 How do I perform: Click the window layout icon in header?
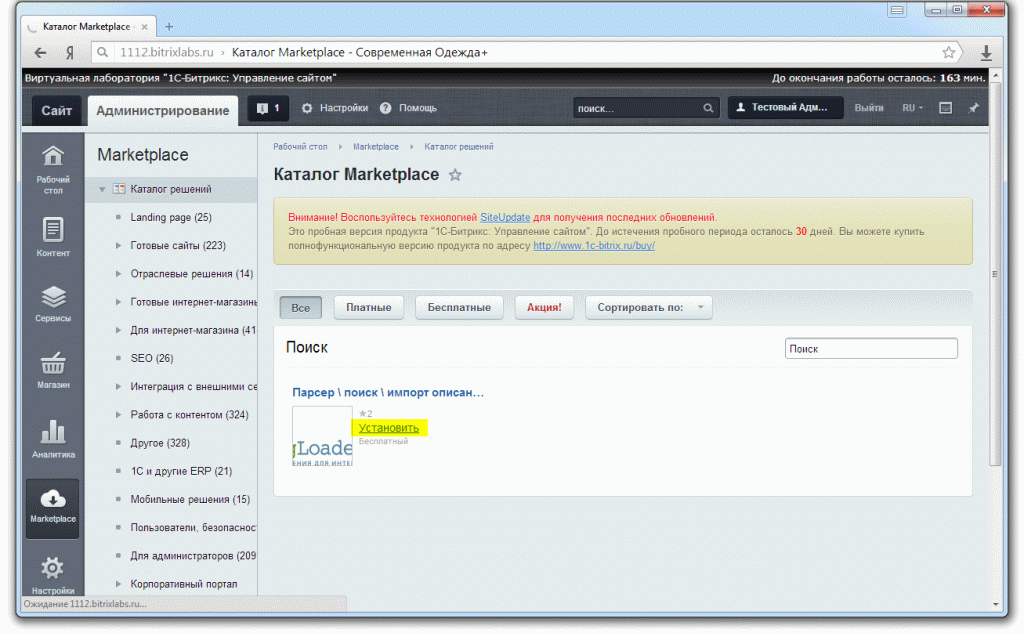pos(945,108)
